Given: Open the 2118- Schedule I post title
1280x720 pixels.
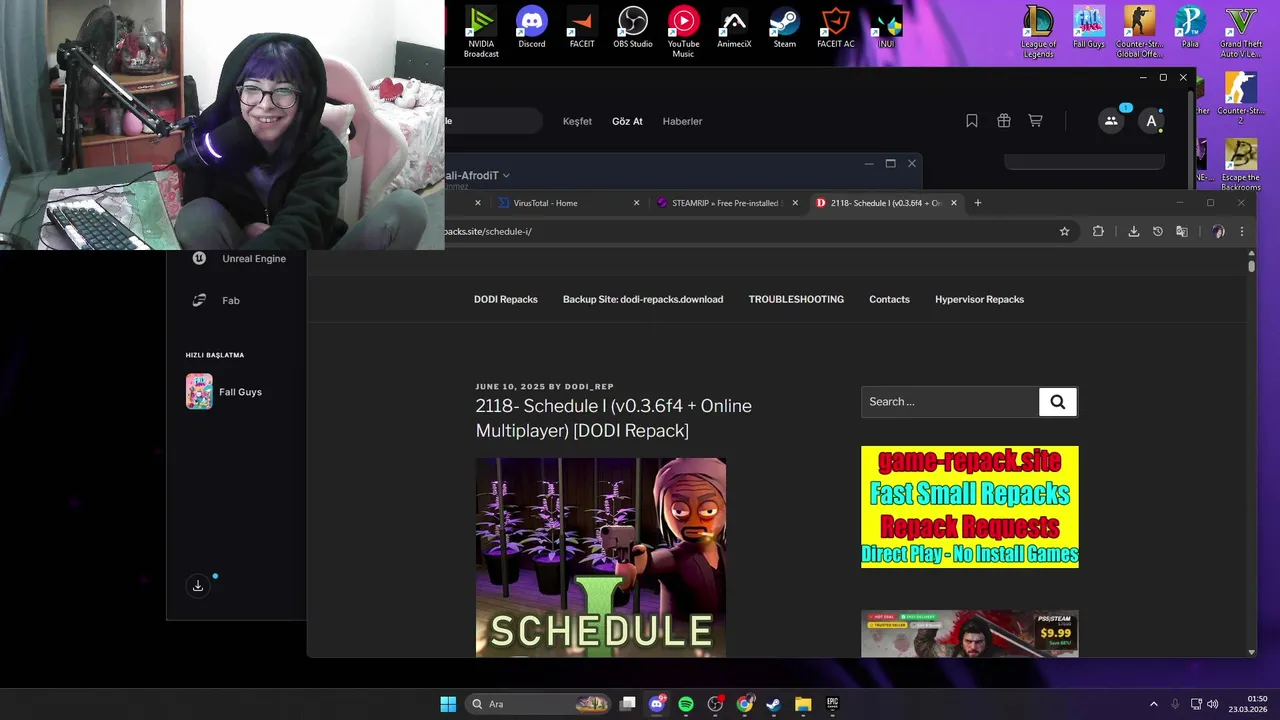Looking at the screenshot, I should point(613,418).
